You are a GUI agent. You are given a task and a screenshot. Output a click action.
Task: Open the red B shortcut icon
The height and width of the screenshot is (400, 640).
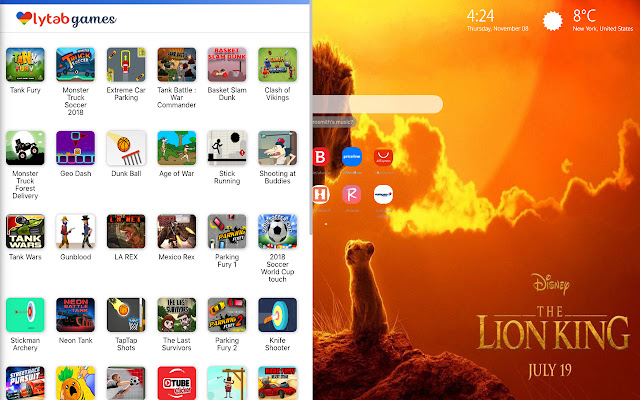(321, 157)
